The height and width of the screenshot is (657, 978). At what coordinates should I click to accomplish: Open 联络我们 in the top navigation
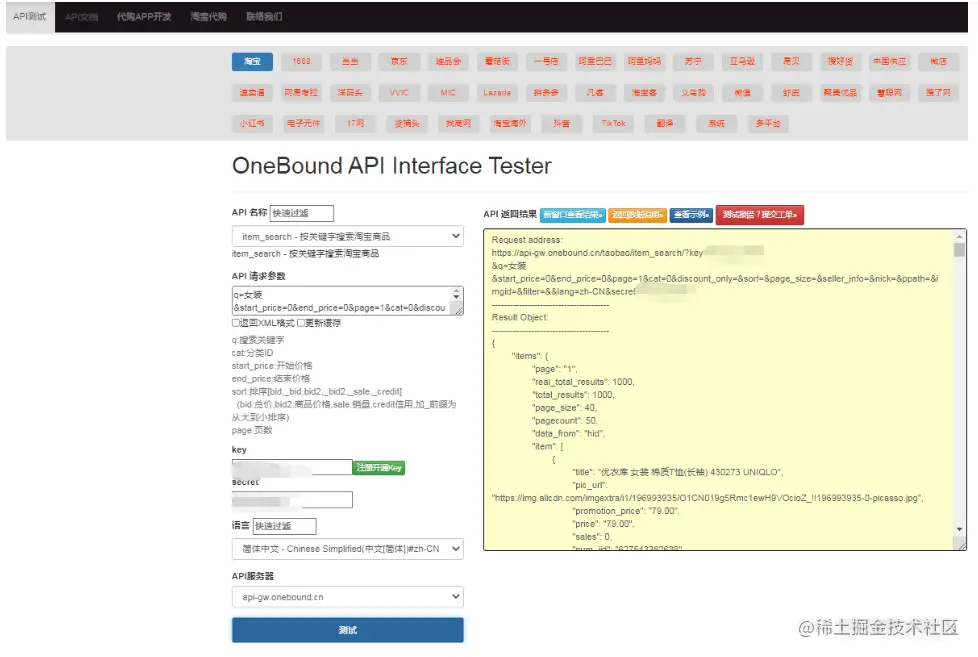point(264,17)
